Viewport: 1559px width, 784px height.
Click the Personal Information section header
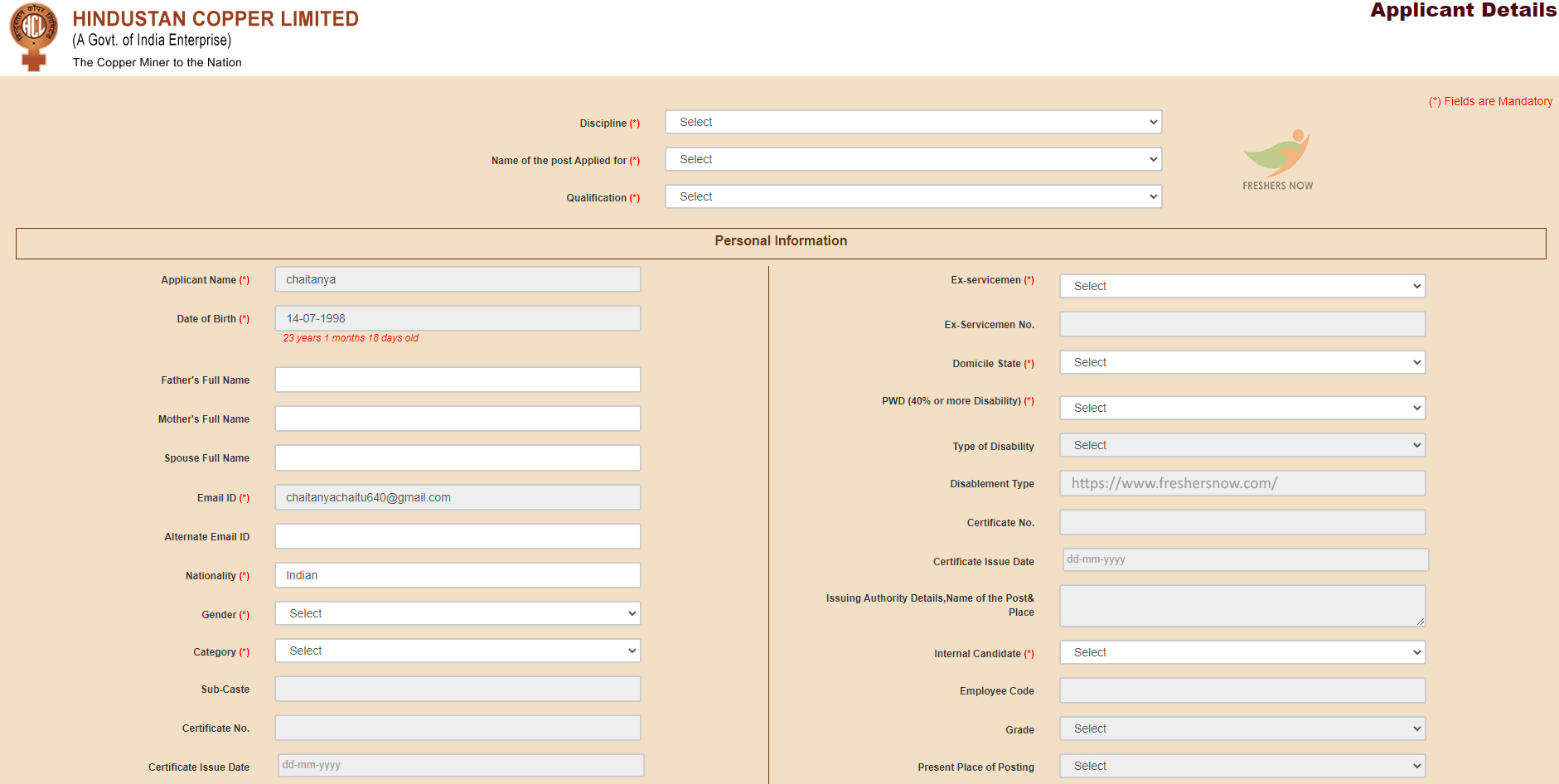point(781,243)
